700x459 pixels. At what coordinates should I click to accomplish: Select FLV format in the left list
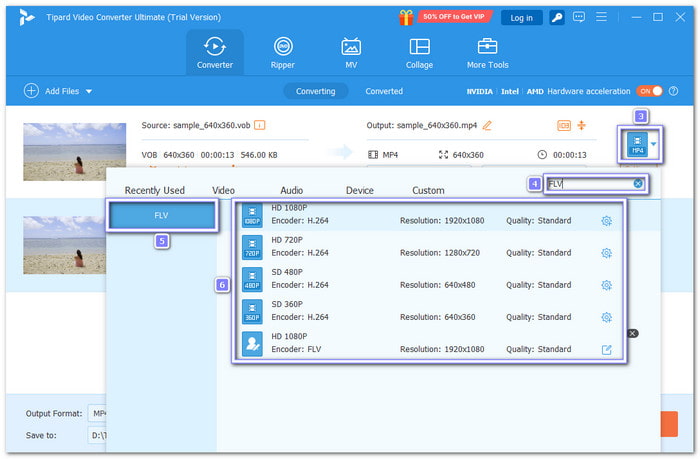point(161,215)
